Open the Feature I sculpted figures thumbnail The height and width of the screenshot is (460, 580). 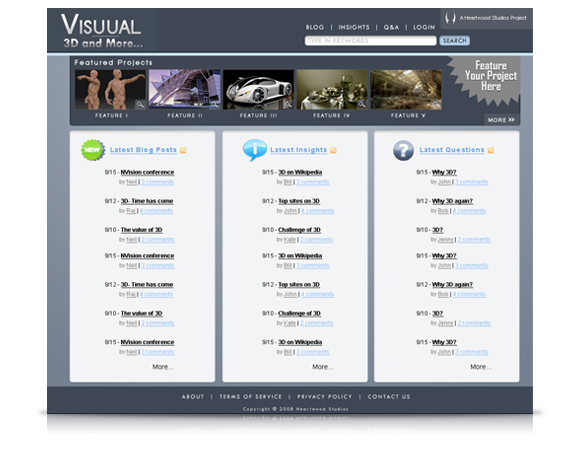pyautogui.click(x=110, y=89)
